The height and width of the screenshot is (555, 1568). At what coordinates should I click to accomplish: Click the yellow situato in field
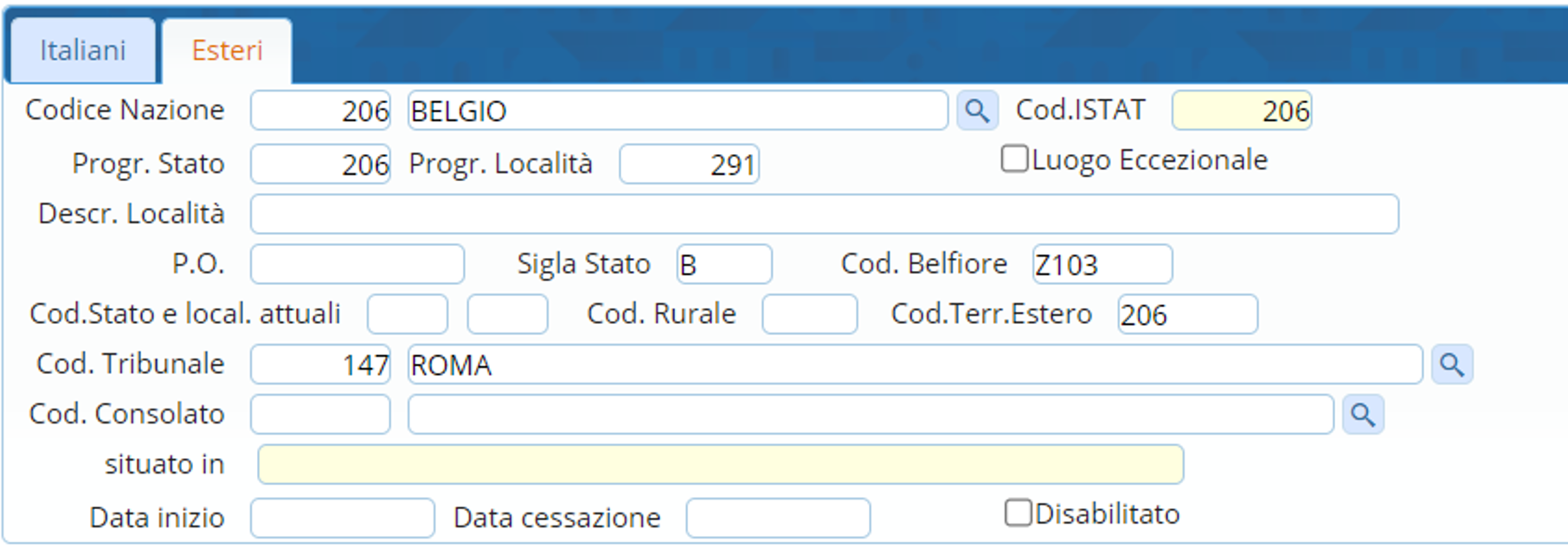[720, 465]
